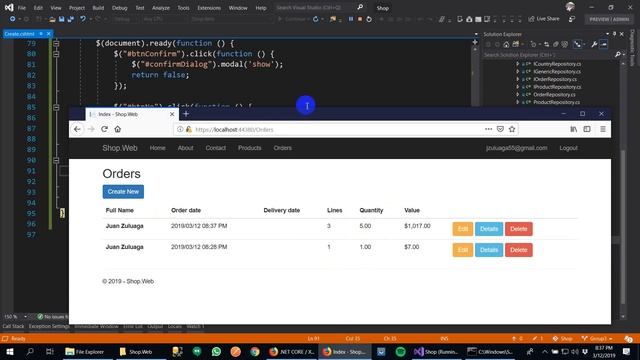Edit the $1,017.00 order
The image size is (640, 360).
[x=462, y=229]
